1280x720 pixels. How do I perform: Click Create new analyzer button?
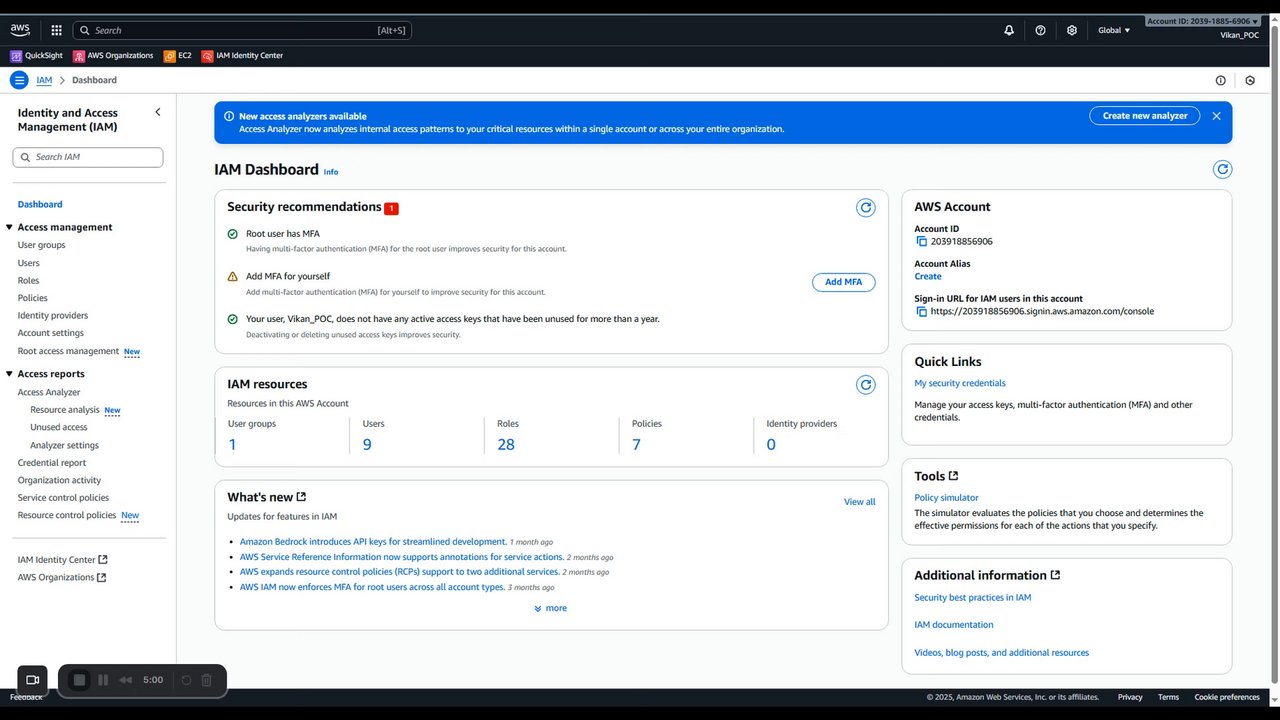tap(1145, 116)
